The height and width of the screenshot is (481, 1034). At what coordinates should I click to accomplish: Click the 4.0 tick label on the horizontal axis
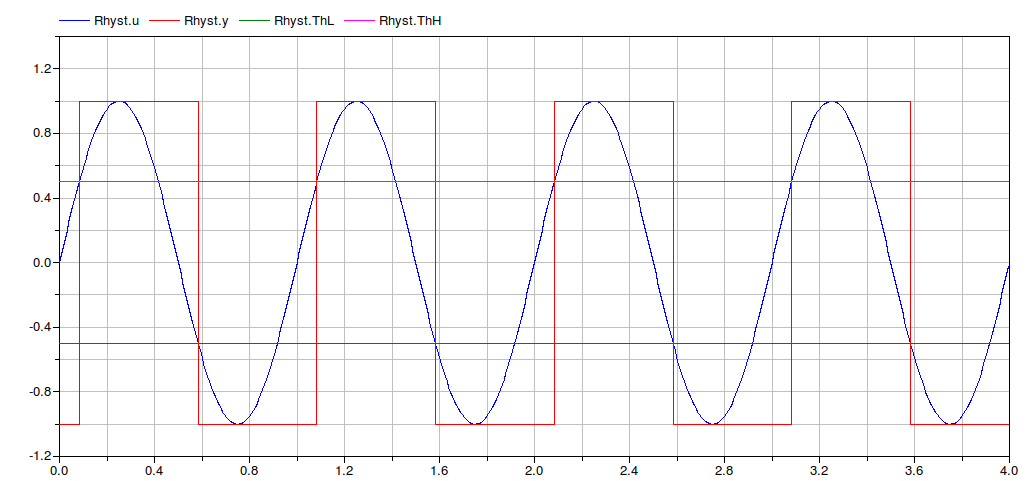pyautogui.click(x=1008, y=470)
